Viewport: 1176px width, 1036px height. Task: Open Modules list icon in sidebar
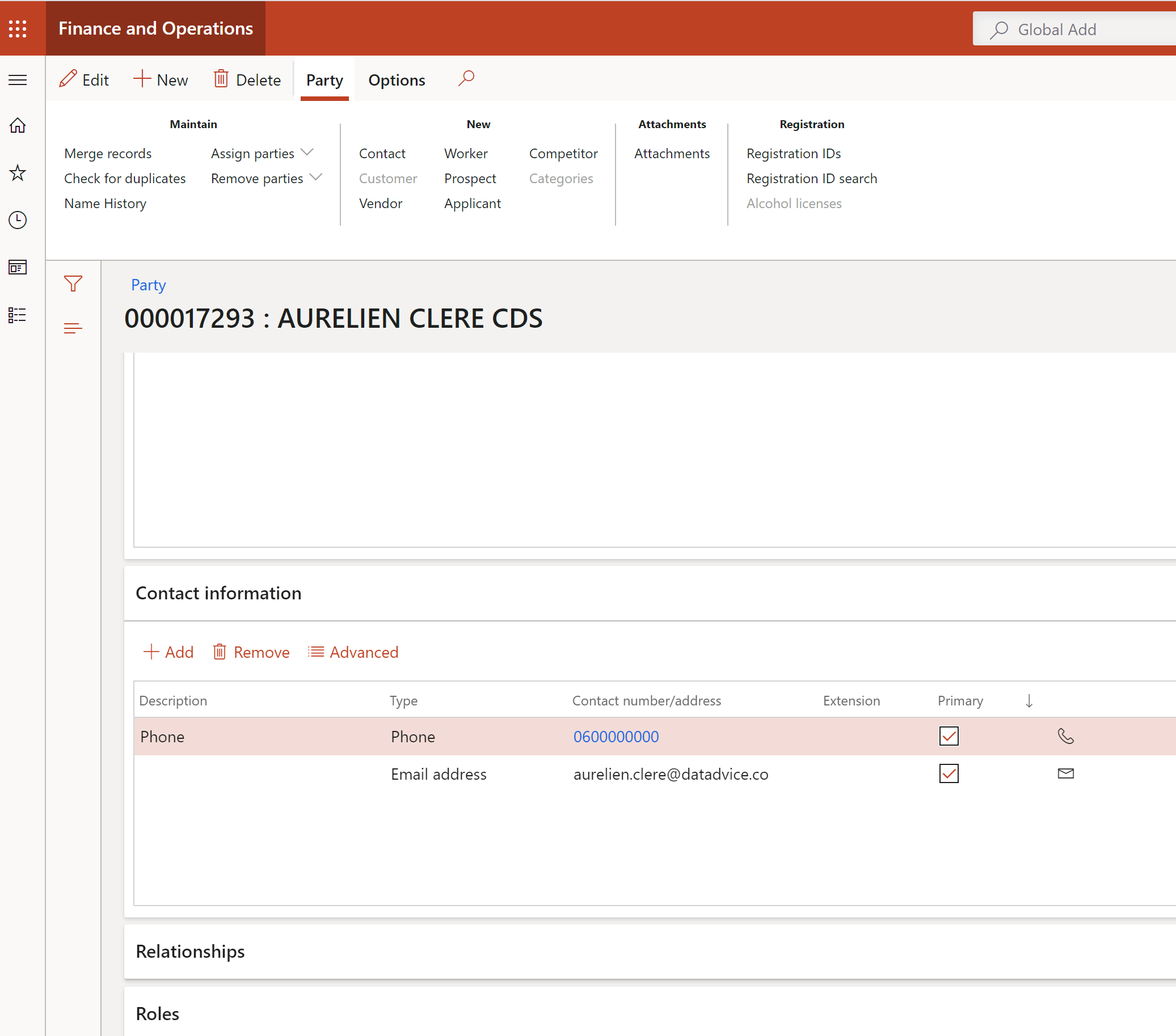[x=18, y=315]
